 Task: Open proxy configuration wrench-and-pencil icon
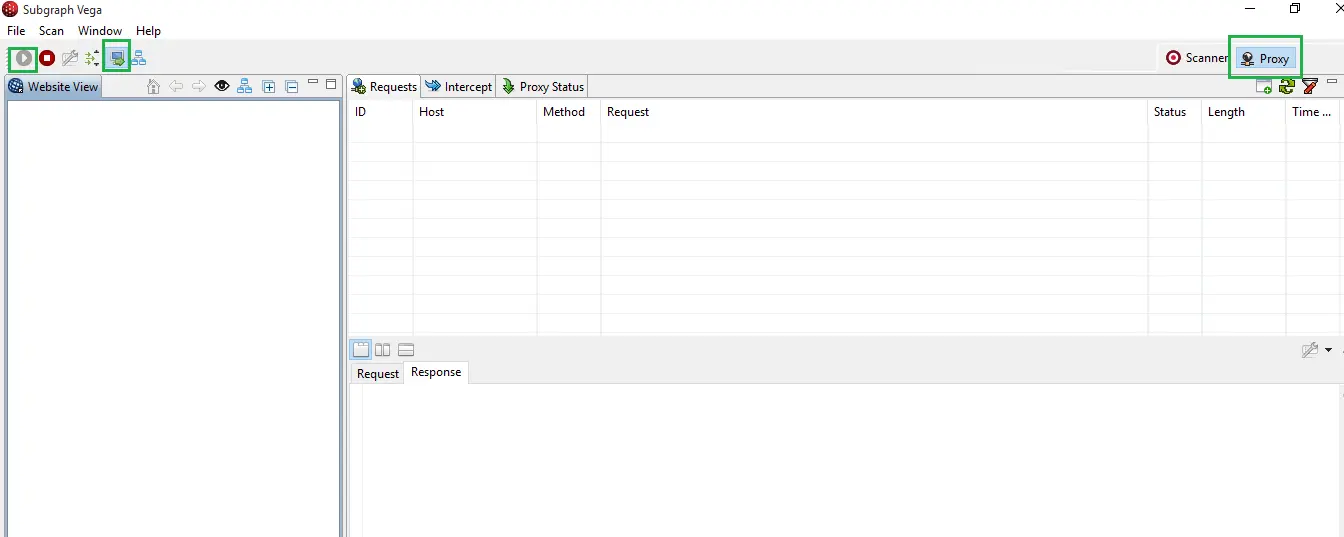(x=70, y=59)
